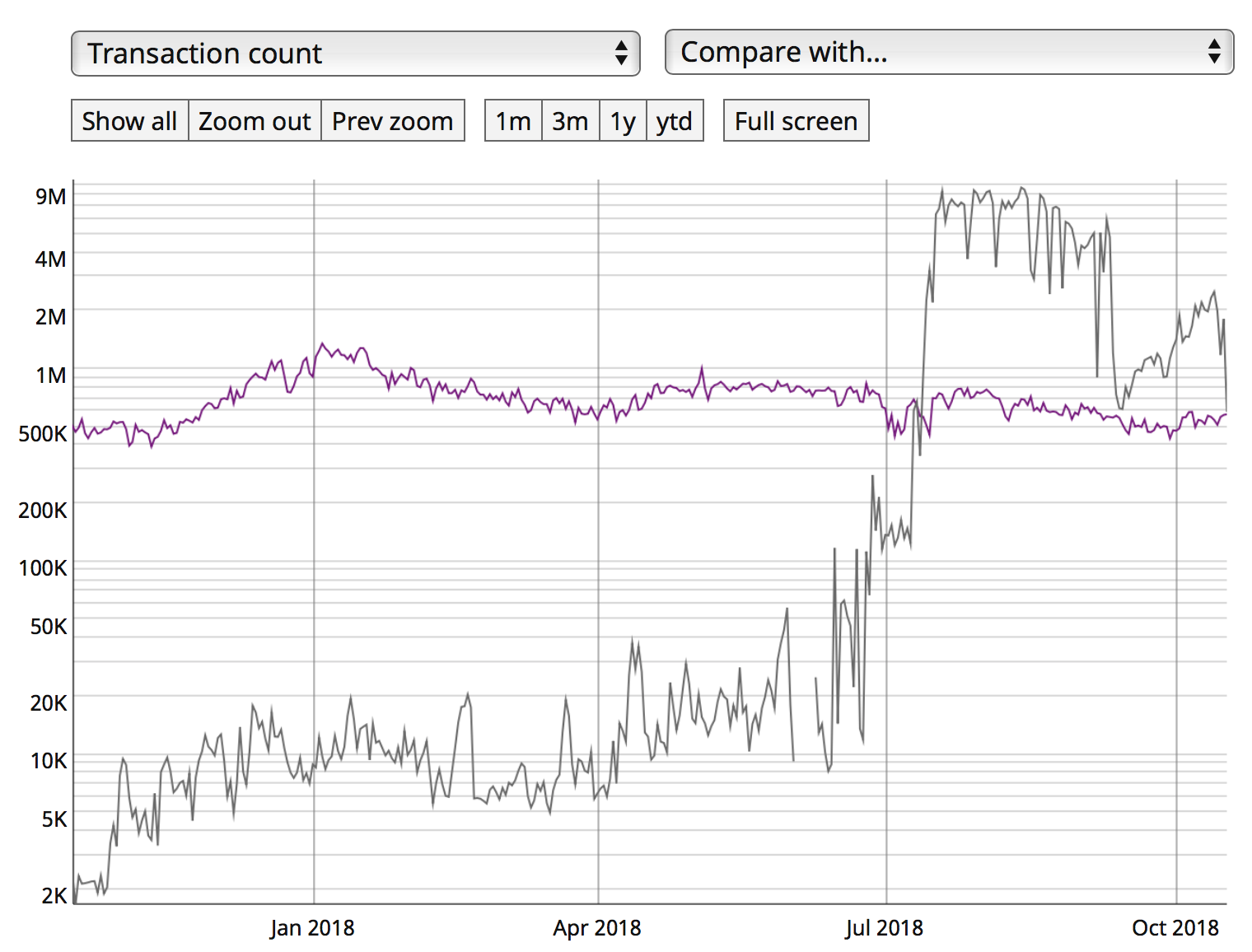Click the Jan 2018 vertical gridline
The image size is (1252, 952).
pos(314,542)
